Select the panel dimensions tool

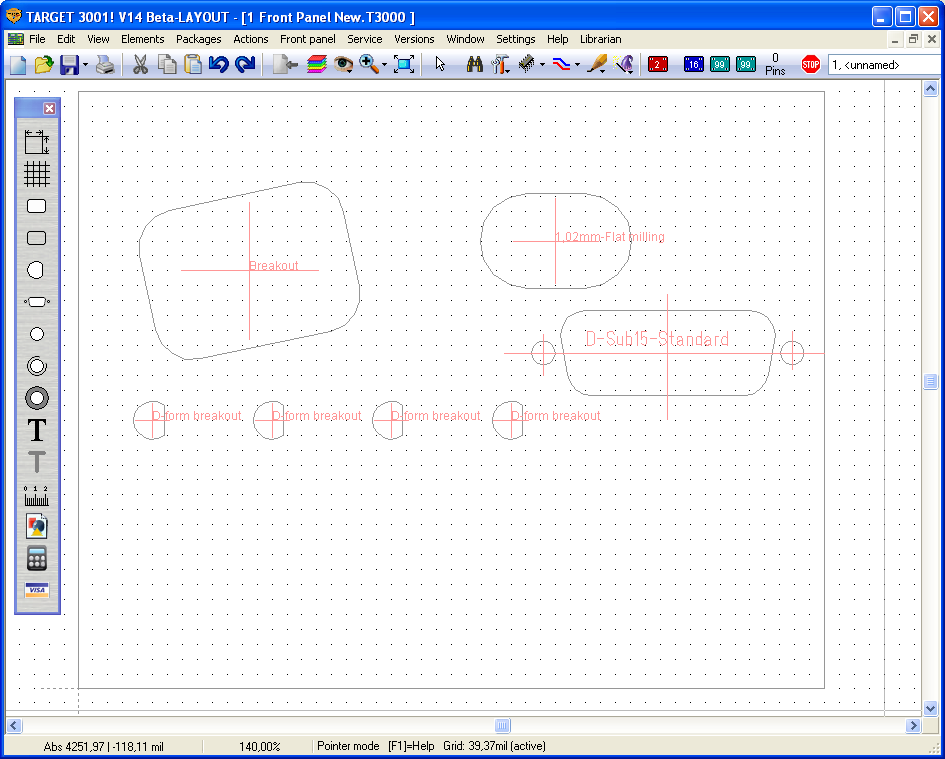click(37, 142)
